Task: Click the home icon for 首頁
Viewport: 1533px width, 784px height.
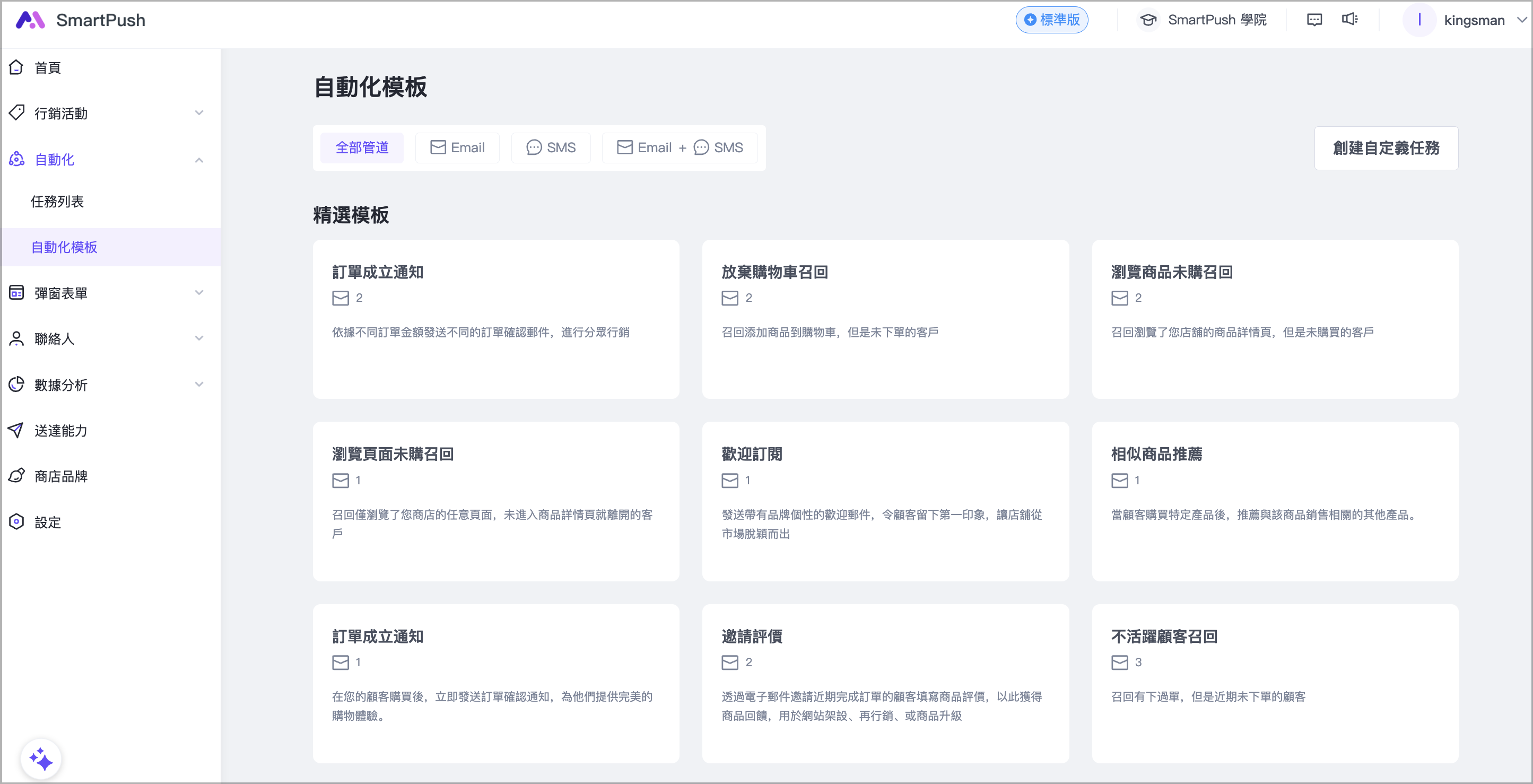Action: tap(16, 67)
